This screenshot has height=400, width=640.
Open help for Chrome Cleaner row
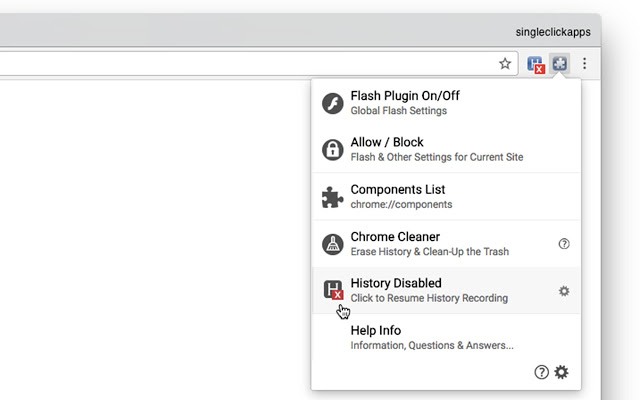[x=564, y=244]
